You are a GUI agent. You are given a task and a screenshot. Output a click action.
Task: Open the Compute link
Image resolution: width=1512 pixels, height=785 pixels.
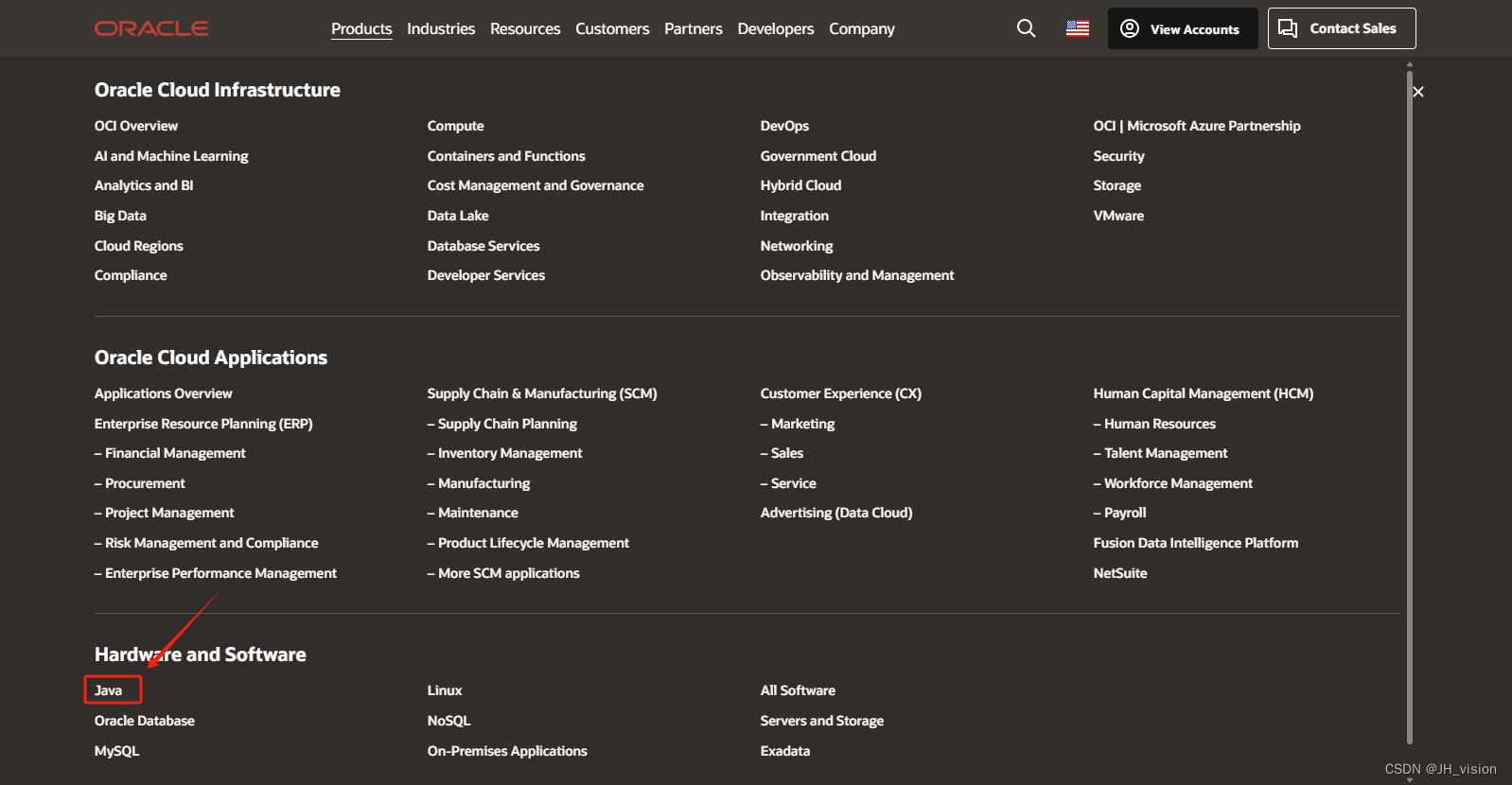[x=455, y=126]
